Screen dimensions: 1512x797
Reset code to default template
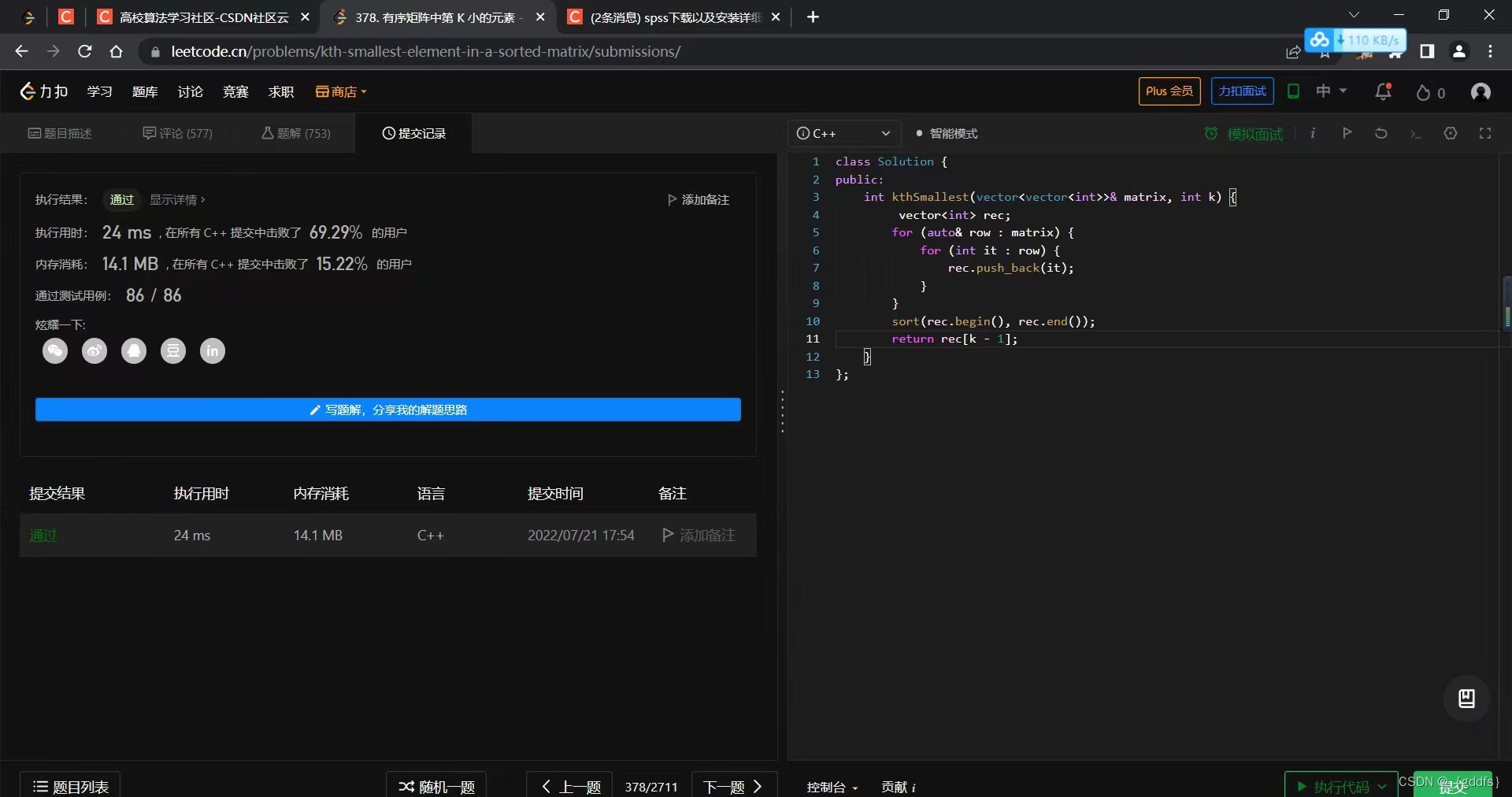pyautogui.click(x=1381, y=133)
